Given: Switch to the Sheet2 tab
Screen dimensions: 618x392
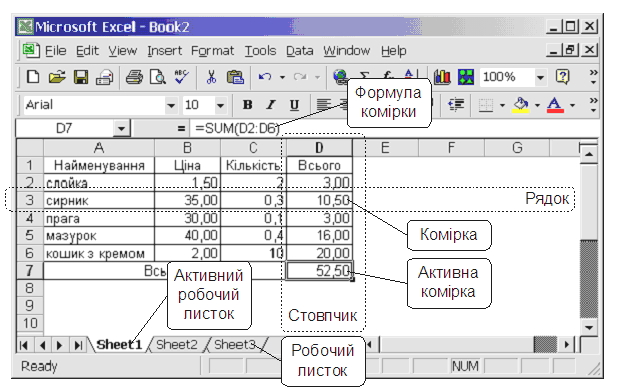Looking at the screenshot, I should pyautogui.click(x=176, y=345).
